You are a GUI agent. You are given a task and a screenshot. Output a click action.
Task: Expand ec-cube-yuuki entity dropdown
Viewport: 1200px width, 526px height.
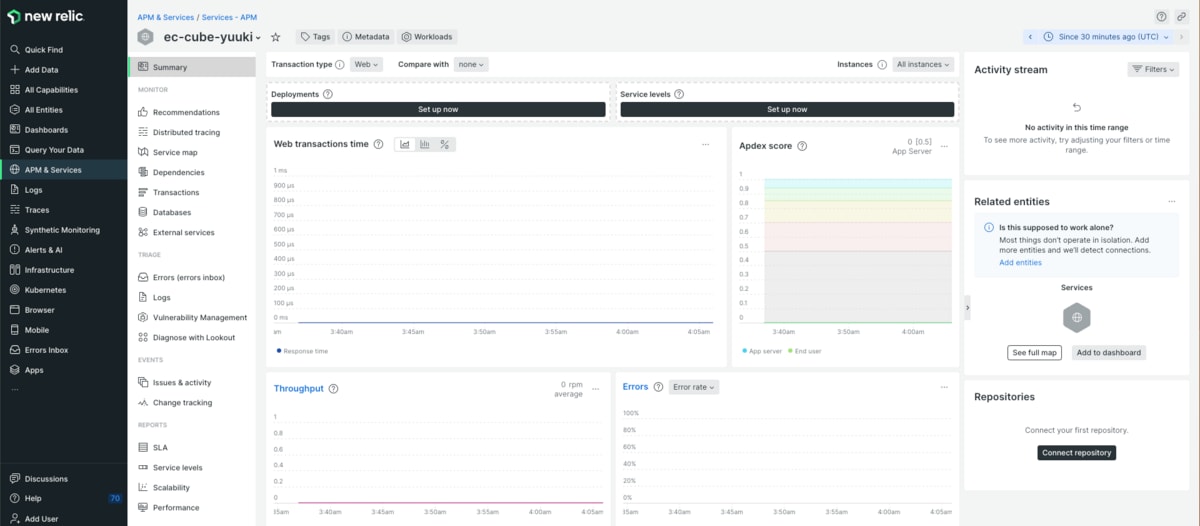pos(257,38)
